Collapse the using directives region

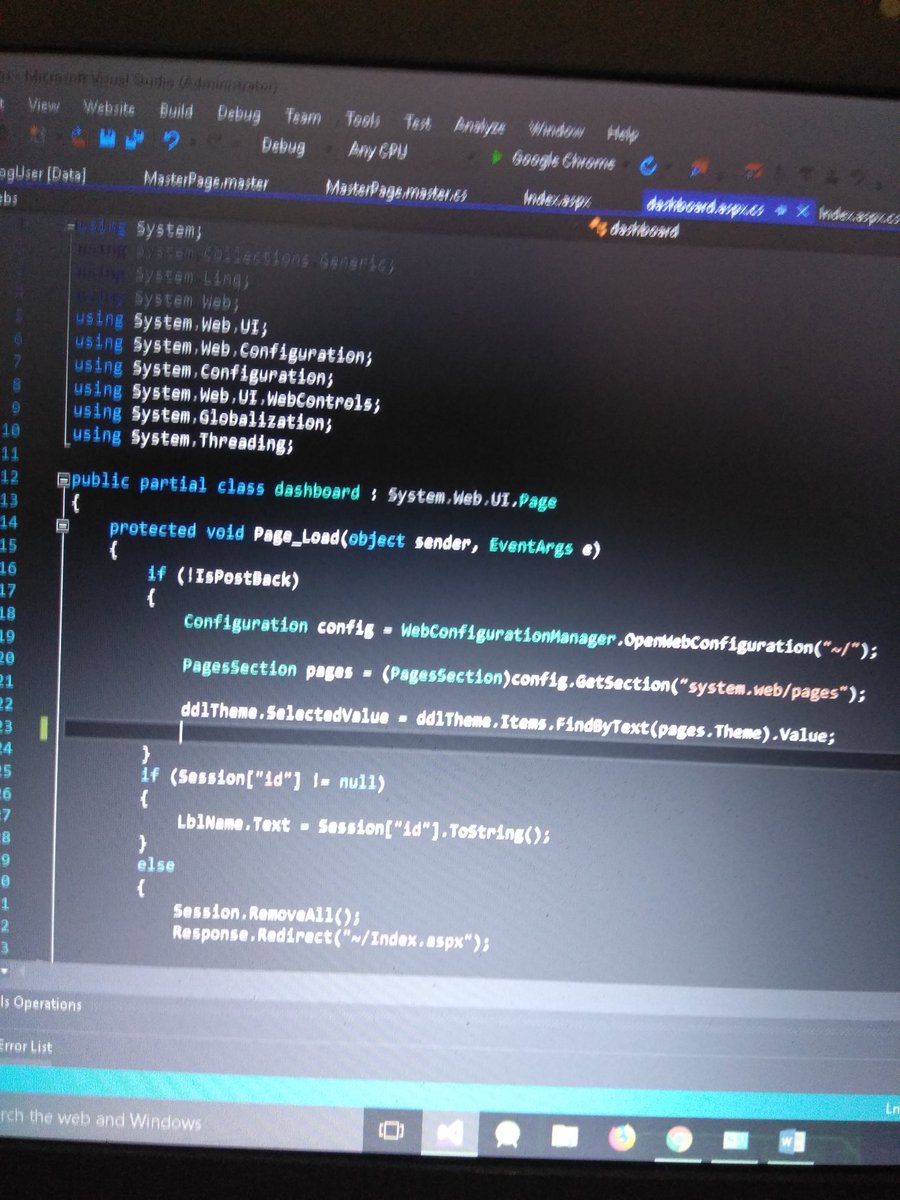(70, 229)
